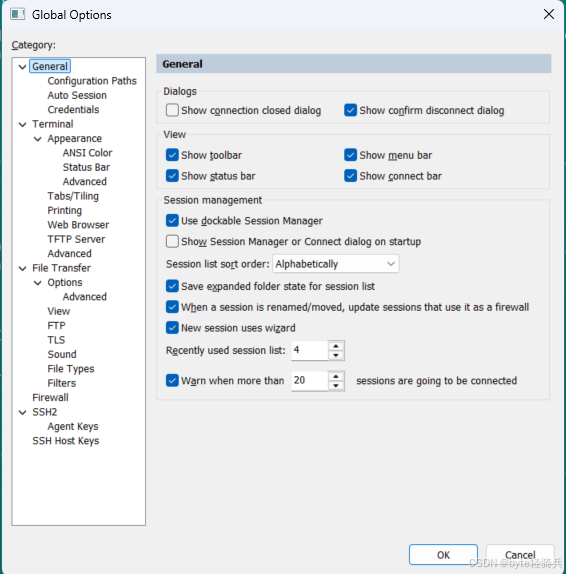Increase the warn-when-more-than sessions value
566x574 pixels.
pyautogui.click(x=336, y=376)
